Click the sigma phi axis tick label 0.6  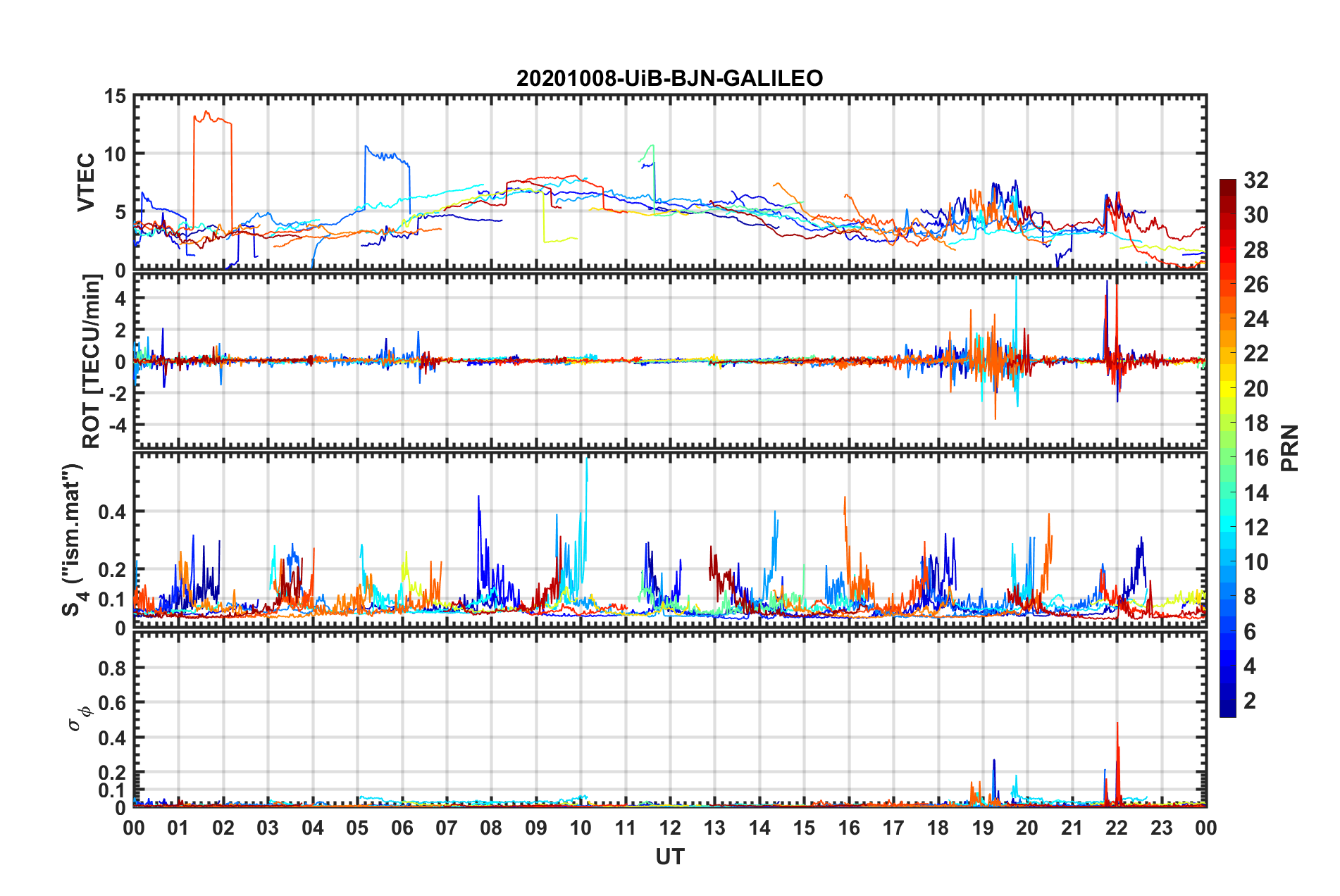point(112,703)
